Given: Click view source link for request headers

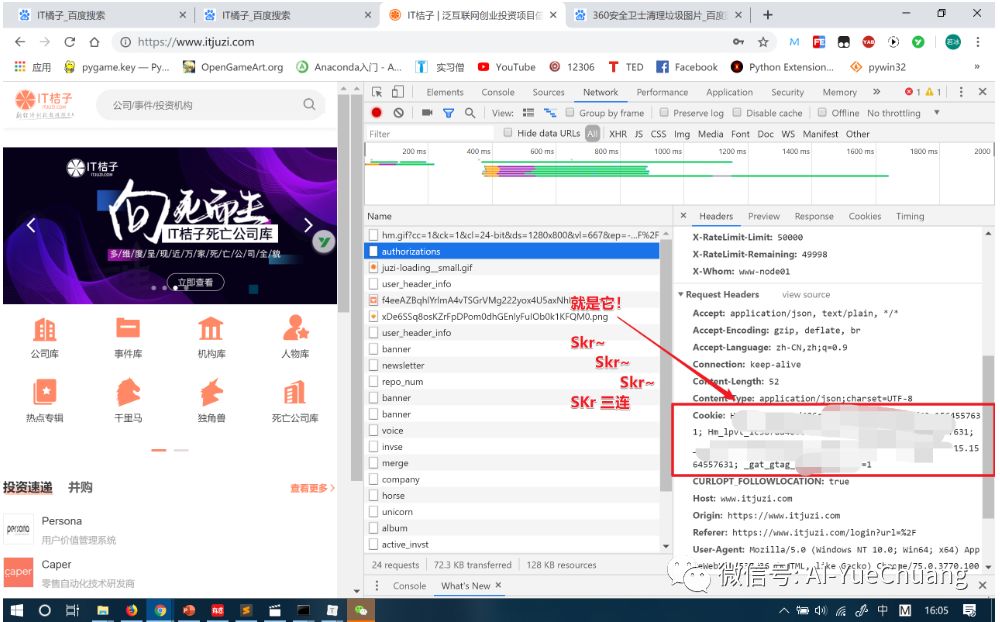Looking at the screenshot, I should click(806, 295).
